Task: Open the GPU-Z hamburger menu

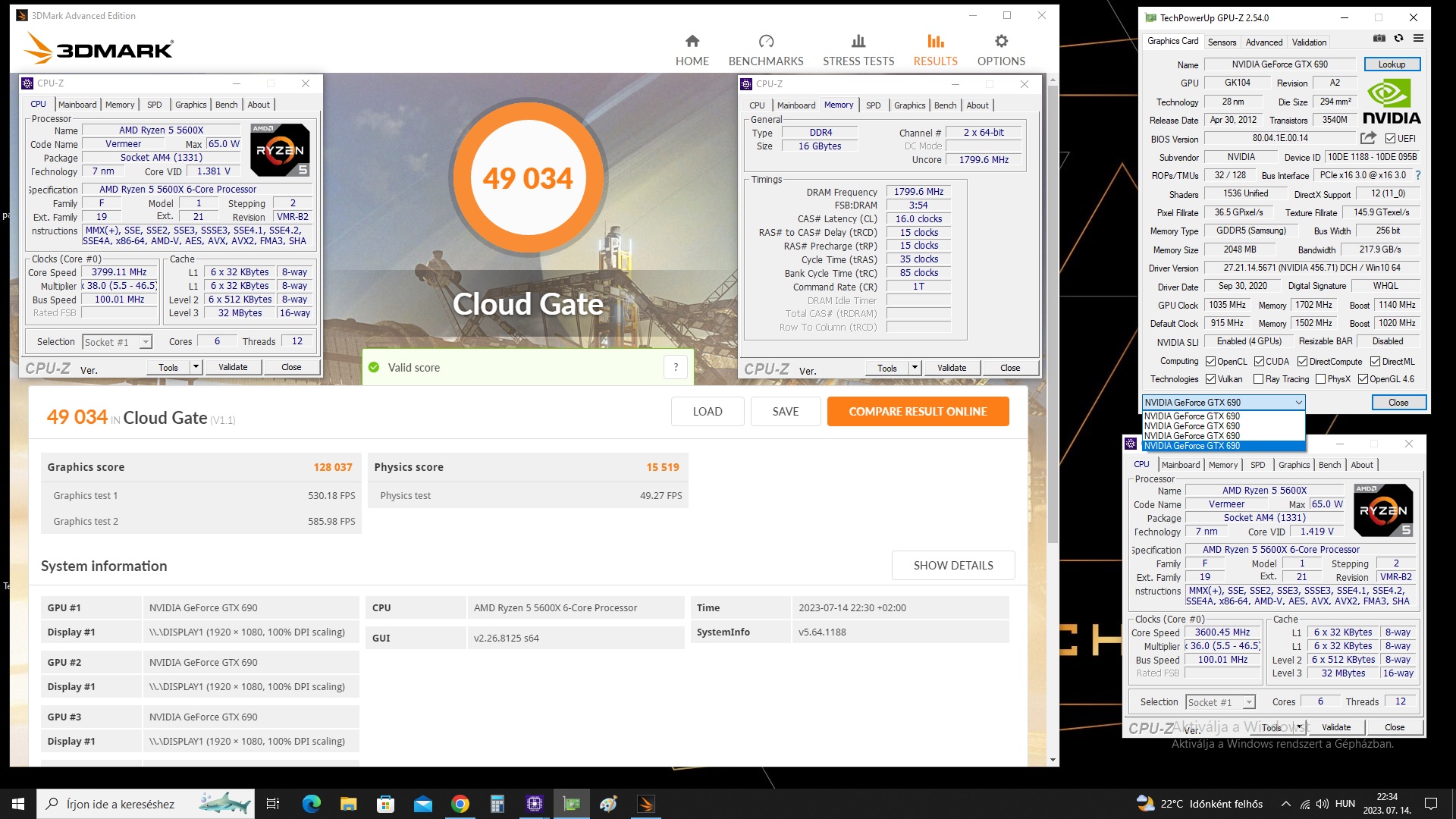Action: (x=1418, y=38)
